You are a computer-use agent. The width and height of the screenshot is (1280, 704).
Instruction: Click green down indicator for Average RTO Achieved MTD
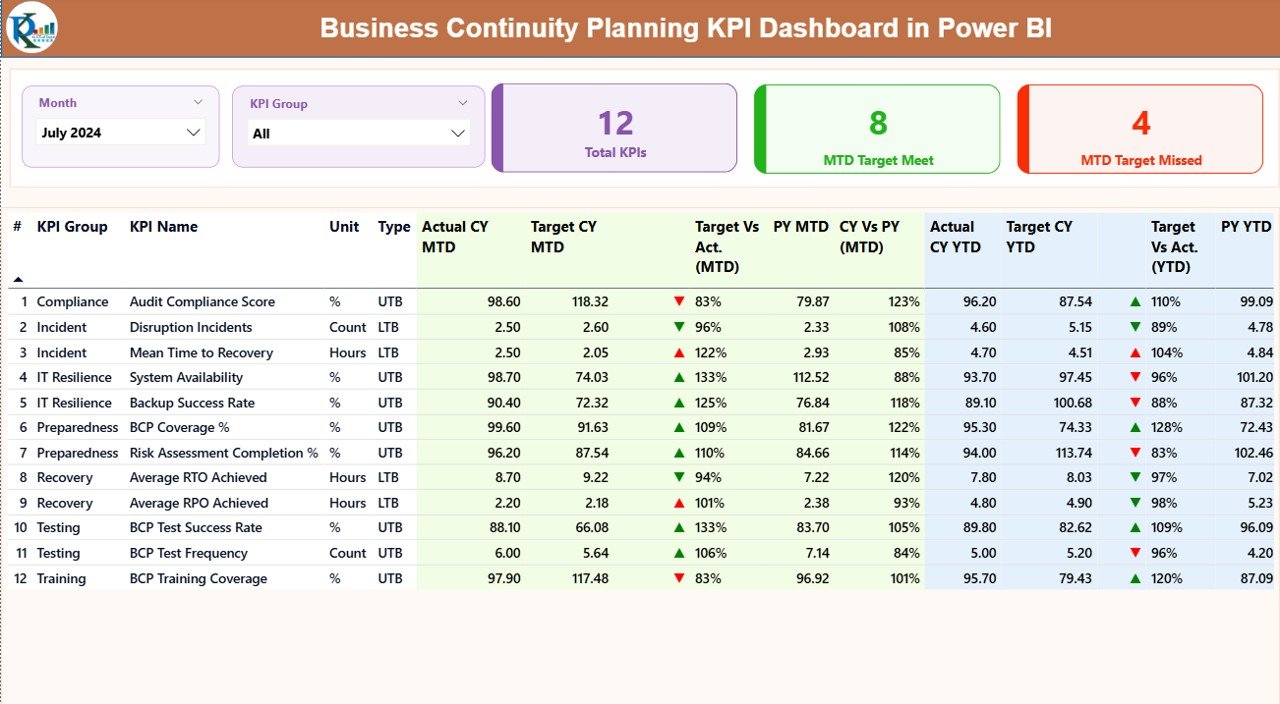pyautogui.click(x=679, y=477)
